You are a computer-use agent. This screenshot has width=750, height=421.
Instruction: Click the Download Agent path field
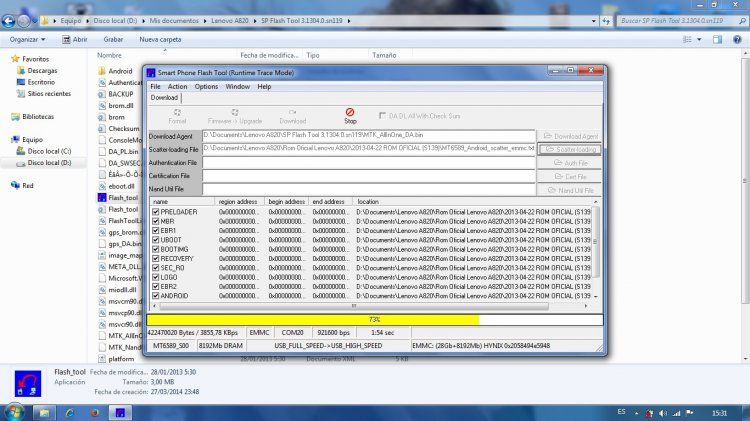pyautogui.click(x=368, y=135)
